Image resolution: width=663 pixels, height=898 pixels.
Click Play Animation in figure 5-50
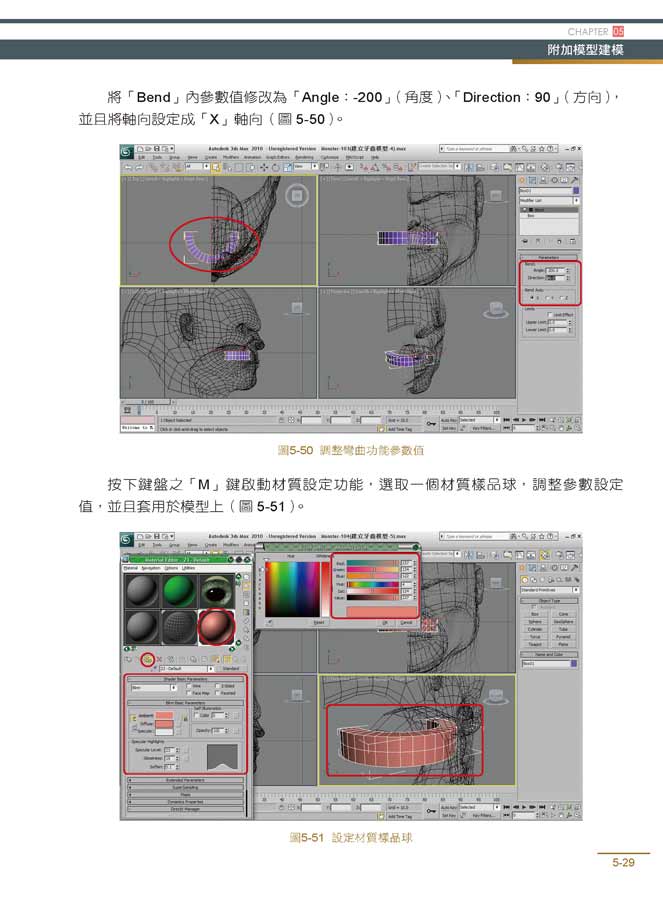(524, 420)
